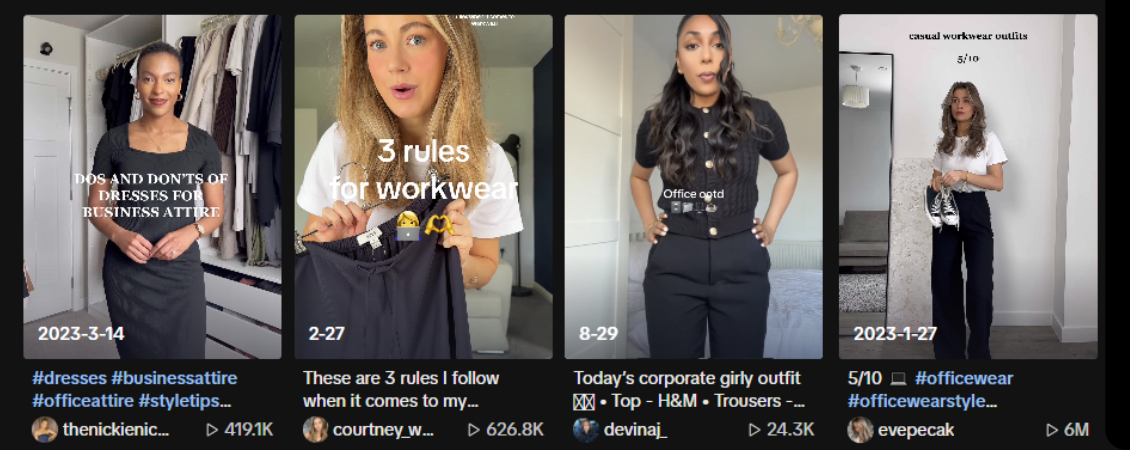Play the casual workwear outfits video
The height and width of the screenshot is (450, 1130).
[x=968, y=187]
